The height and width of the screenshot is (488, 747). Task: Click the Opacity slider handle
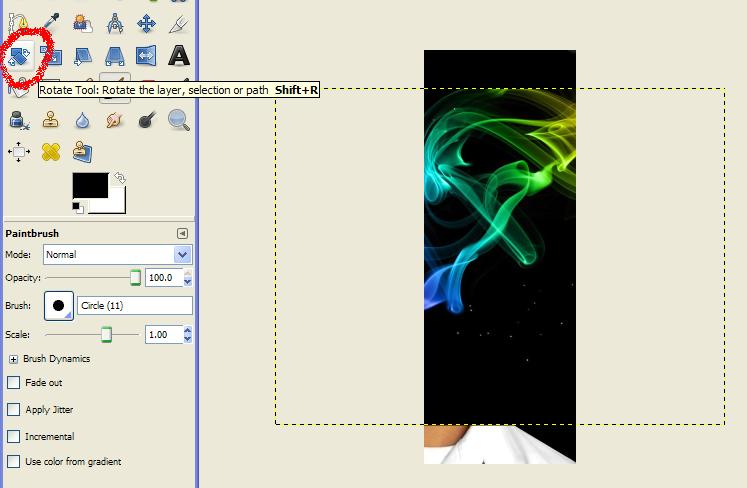tap(136, 277)
